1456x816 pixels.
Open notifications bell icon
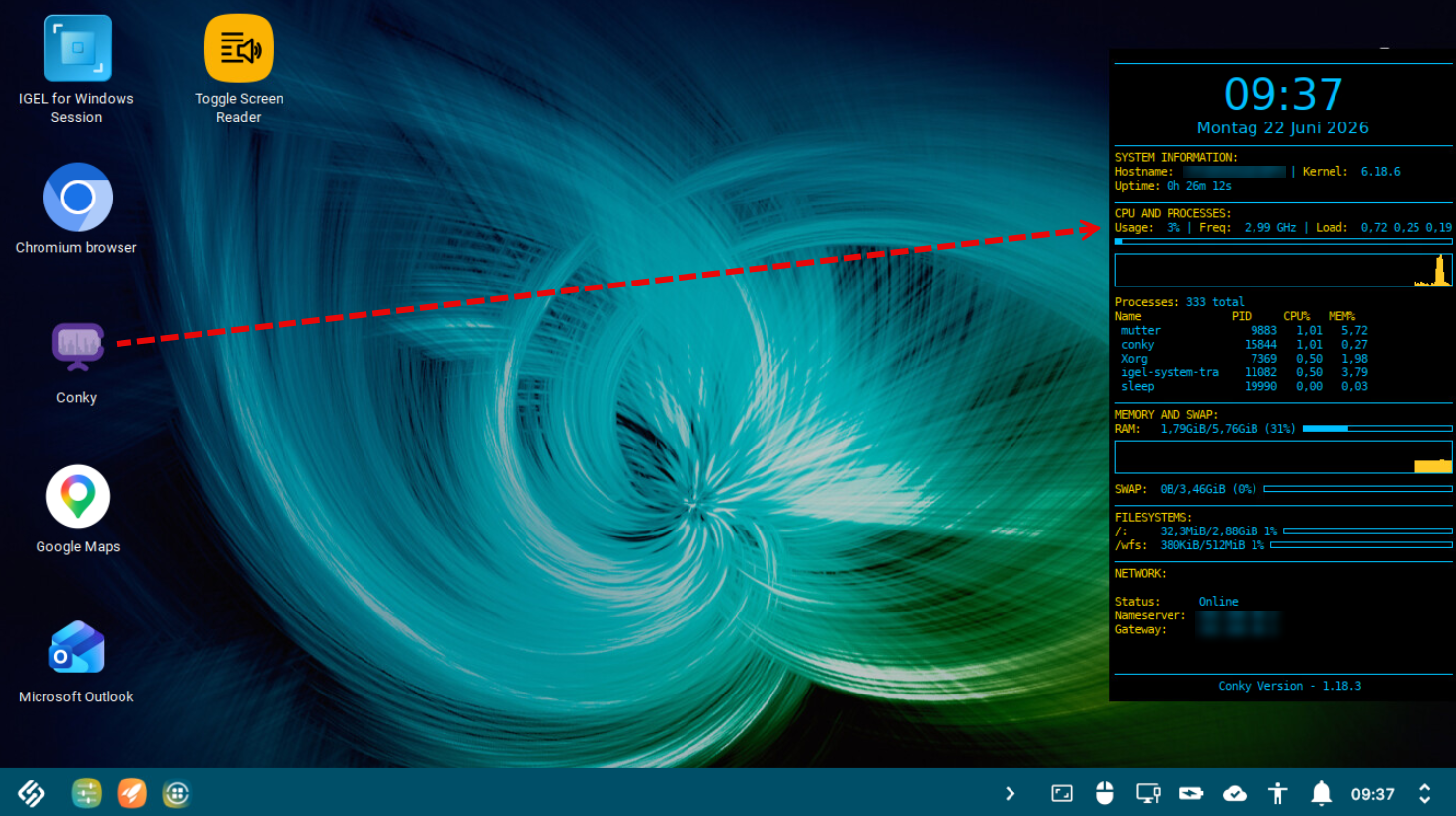click(x=1322, y=793)
